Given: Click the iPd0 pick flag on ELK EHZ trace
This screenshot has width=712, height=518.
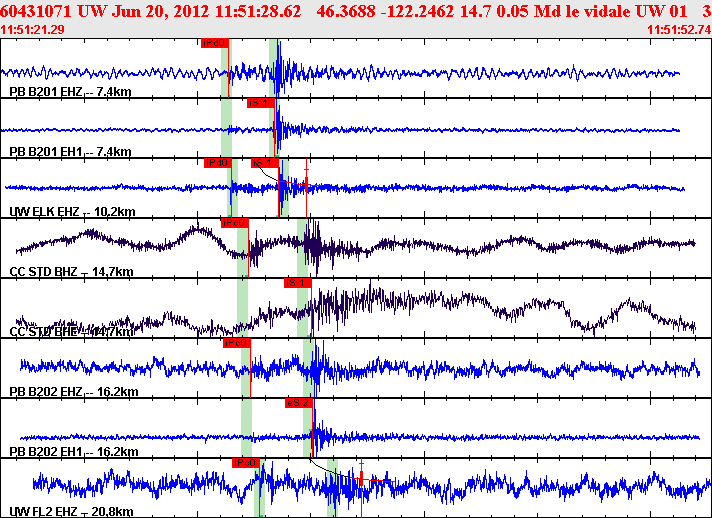Looking at the screenshot, I should click(218, 163).
